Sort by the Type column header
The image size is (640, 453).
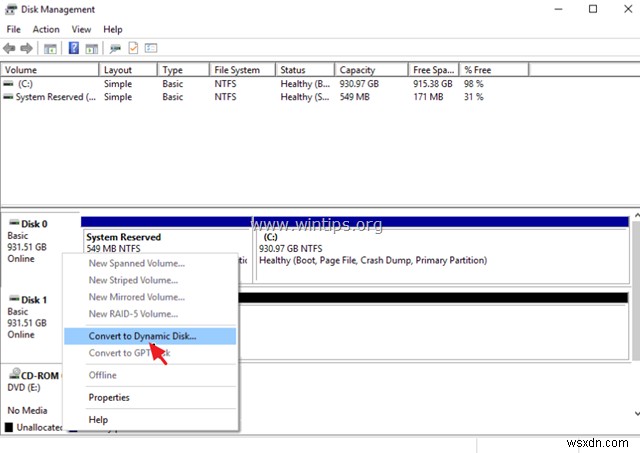[x=183, y=70]
